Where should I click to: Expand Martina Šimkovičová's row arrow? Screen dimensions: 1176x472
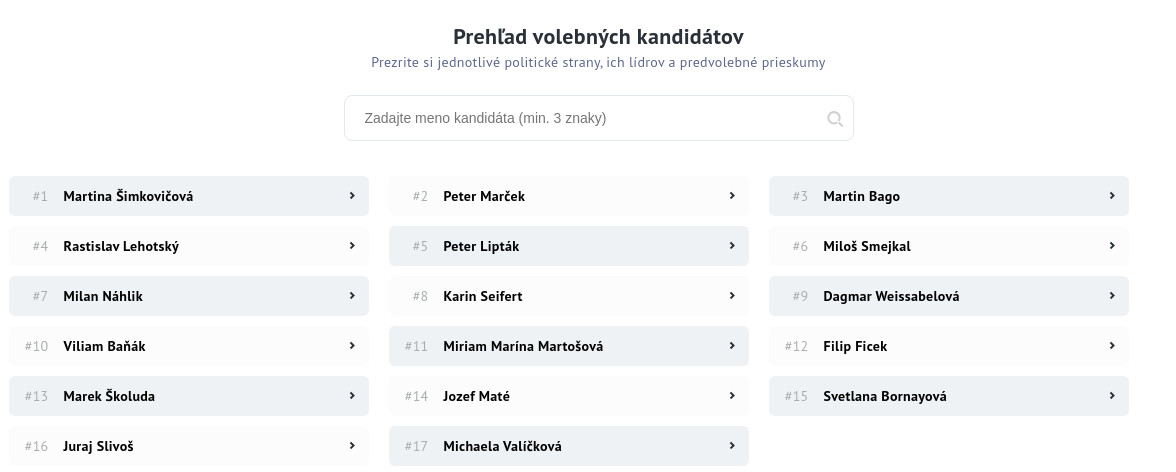pyautogui.click(x=352, y=196)
